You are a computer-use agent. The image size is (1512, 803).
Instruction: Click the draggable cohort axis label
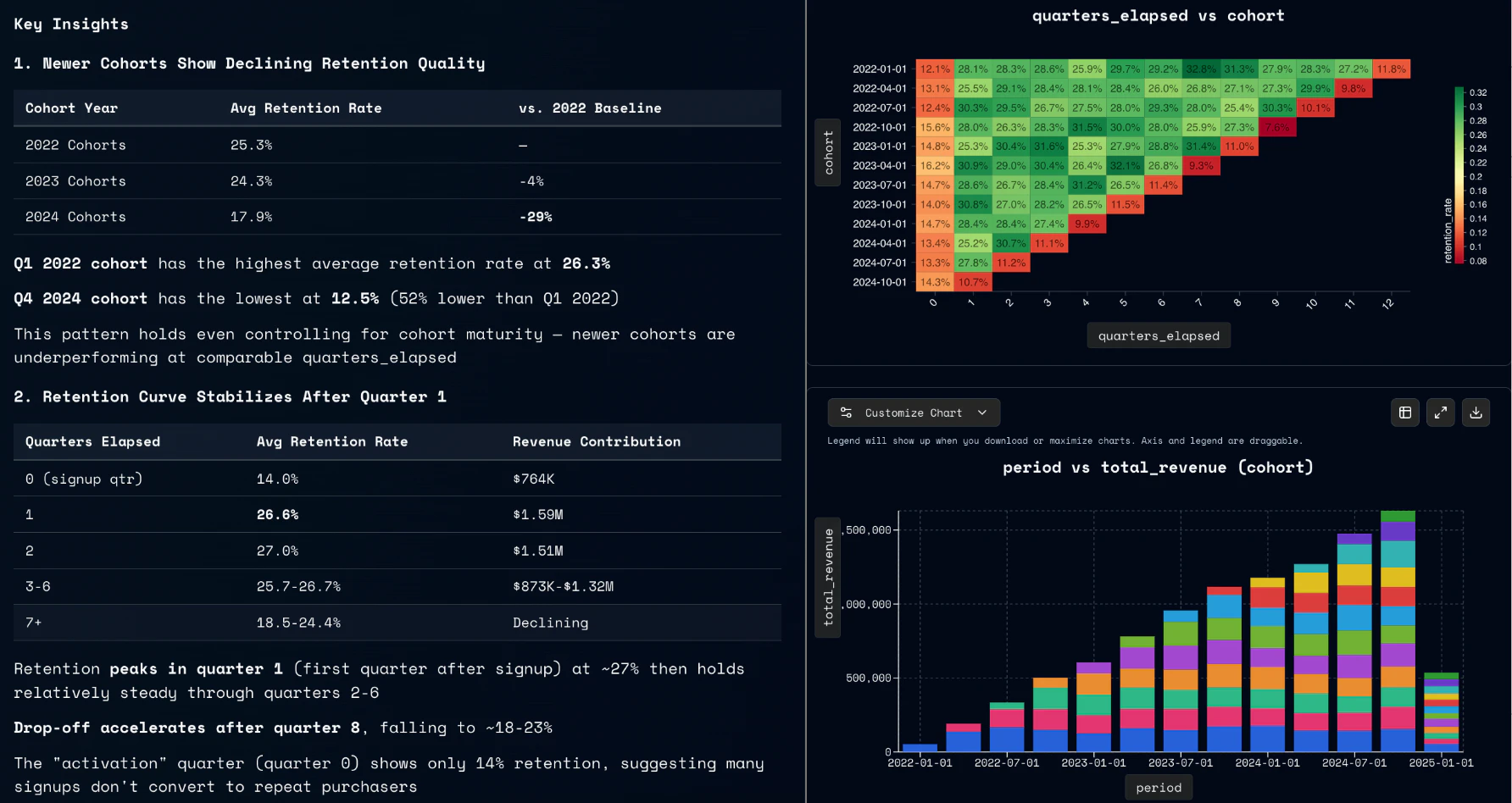coord(828,152)
